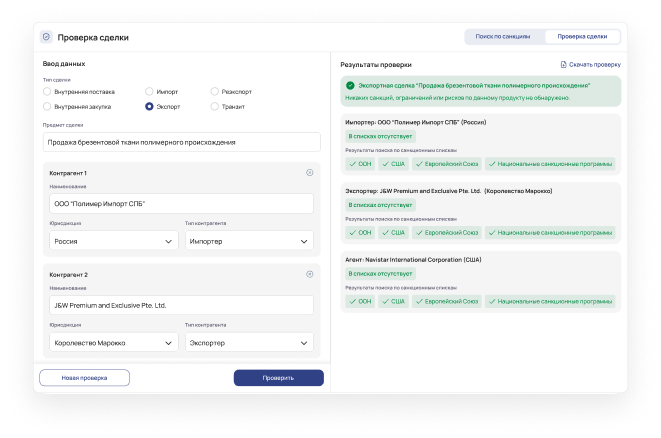Expand the Импортер counterparty type dropdown

pos(249,241)
